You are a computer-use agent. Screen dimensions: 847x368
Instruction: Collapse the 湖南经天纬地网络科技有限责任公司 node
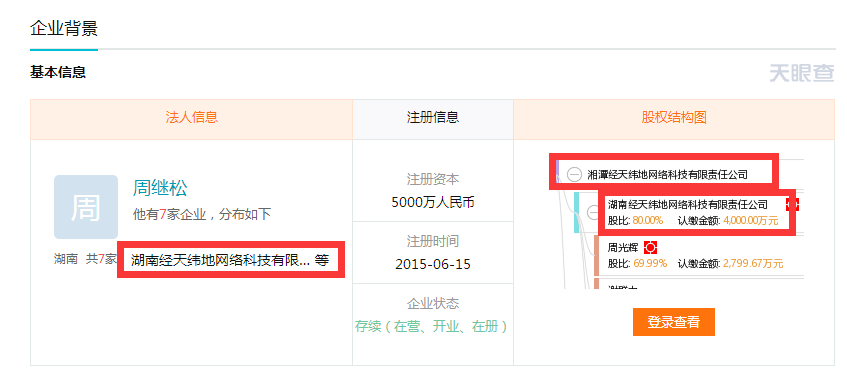pos(593,213)
